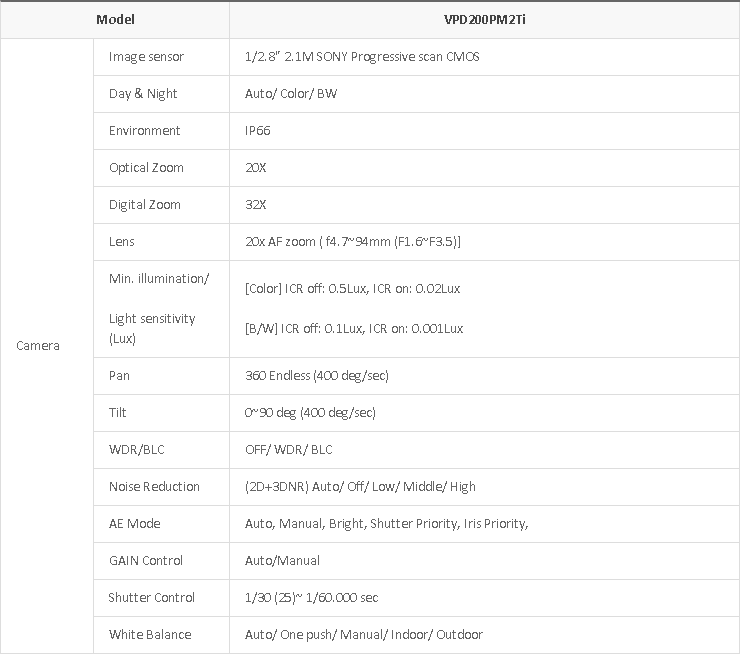
Task: Click the White Balance options value
Action: point(363,635)
